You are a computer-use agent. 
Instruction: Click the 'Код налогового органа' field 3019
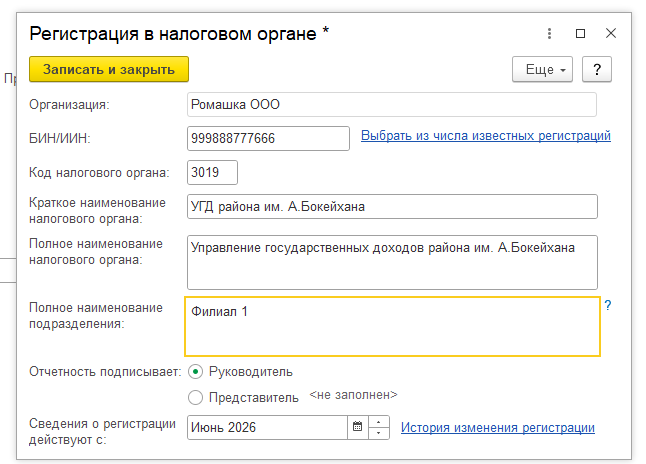coord(212,172)
